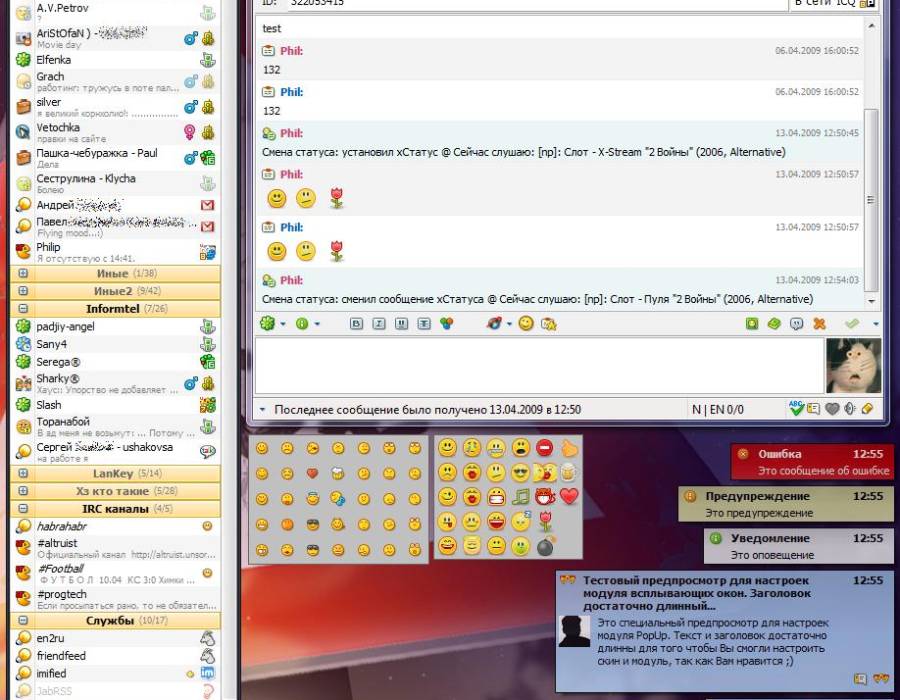Select the padjiy-angel contact
Image resolution: width=900 pixels, height=700 pixels.
coord(115,326)
